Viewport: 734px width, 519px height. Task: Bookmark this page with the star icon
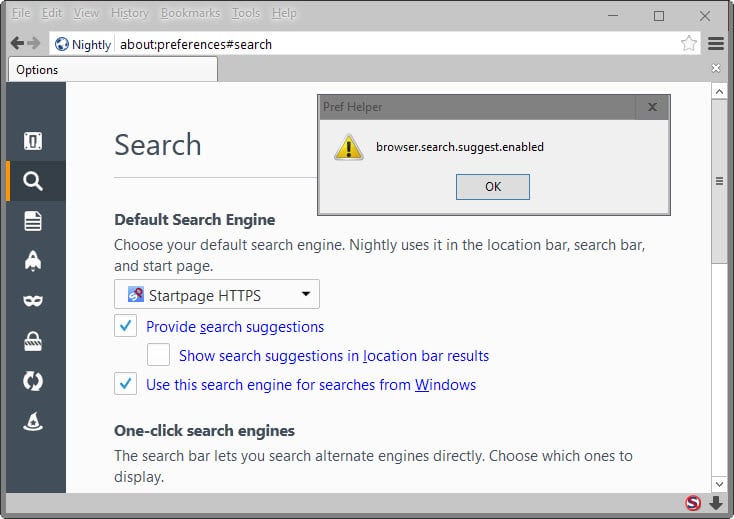pyautogui.click(x=688, y=44)
